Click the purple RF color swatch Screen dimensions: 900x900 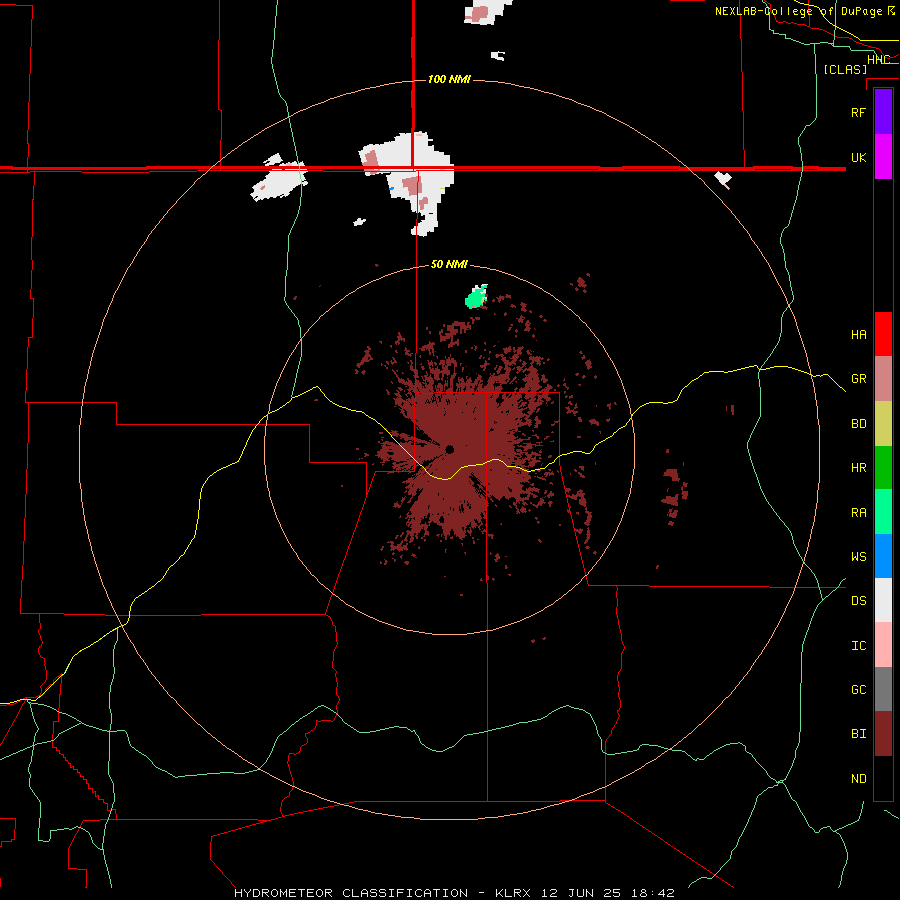(x=883, y=111)
